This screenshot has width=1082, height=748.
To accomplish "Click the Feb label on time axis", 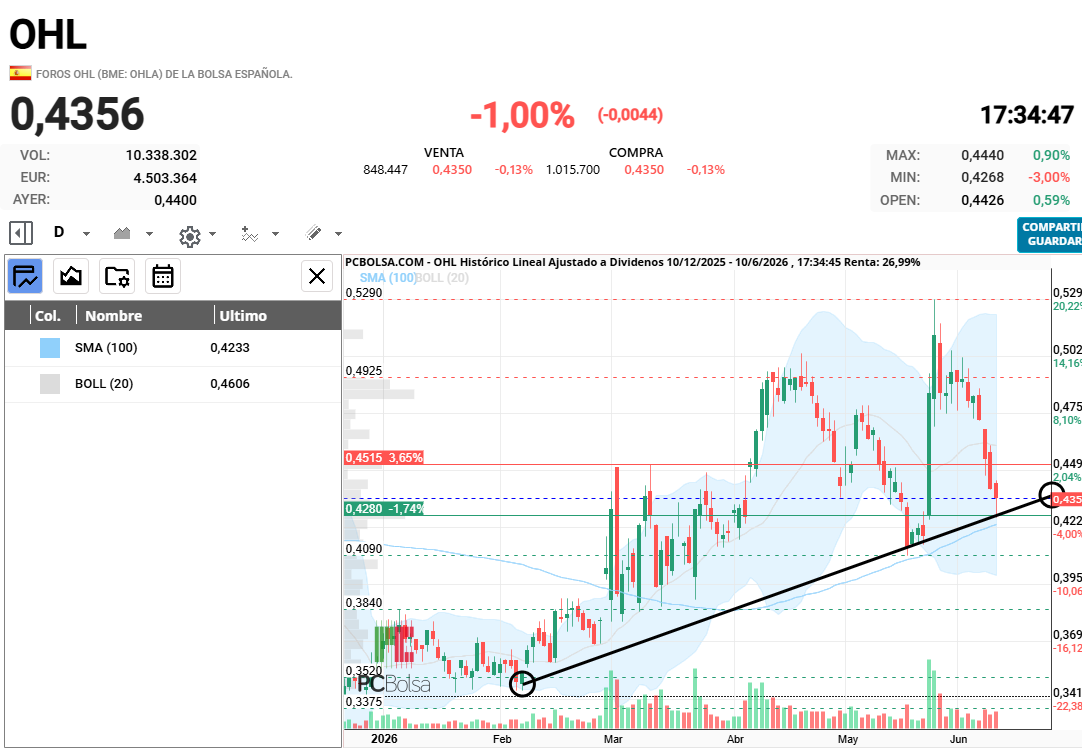I will coord(502,739).
